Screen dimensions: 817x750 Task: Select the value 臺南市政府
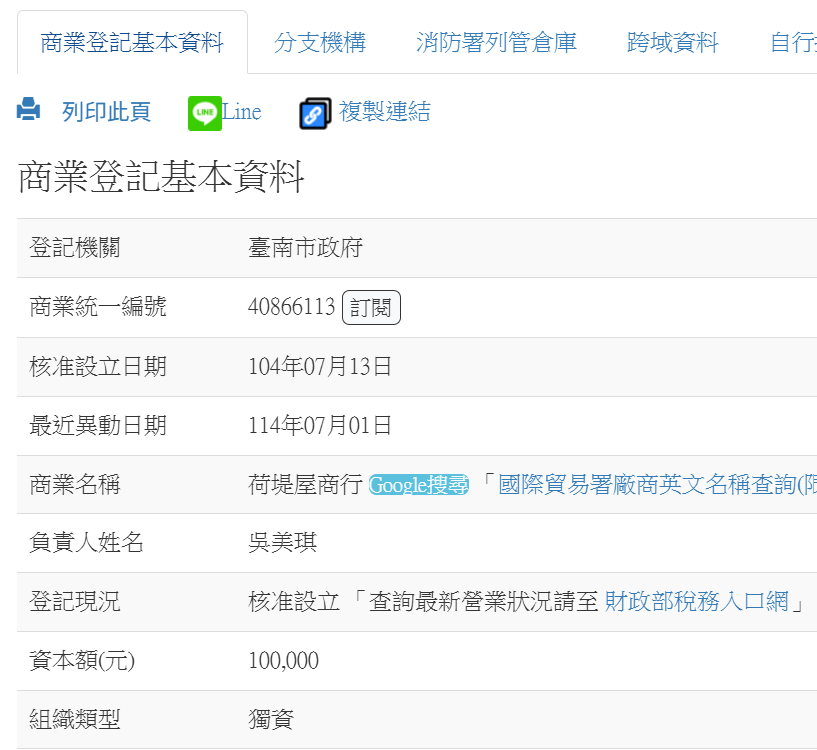[x=305, y=248]
